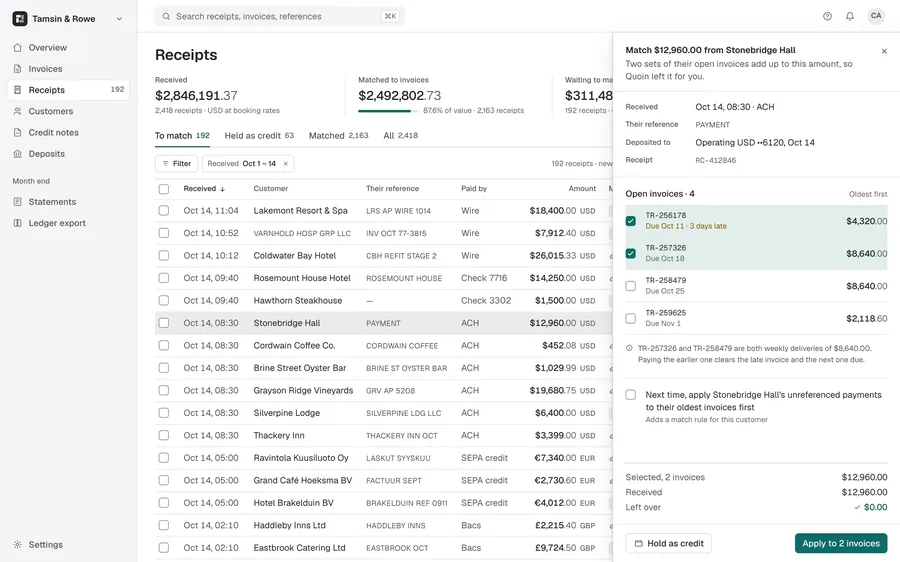
Task: Open the Rosemount House Hotel receipt
Action: (383, 278)
